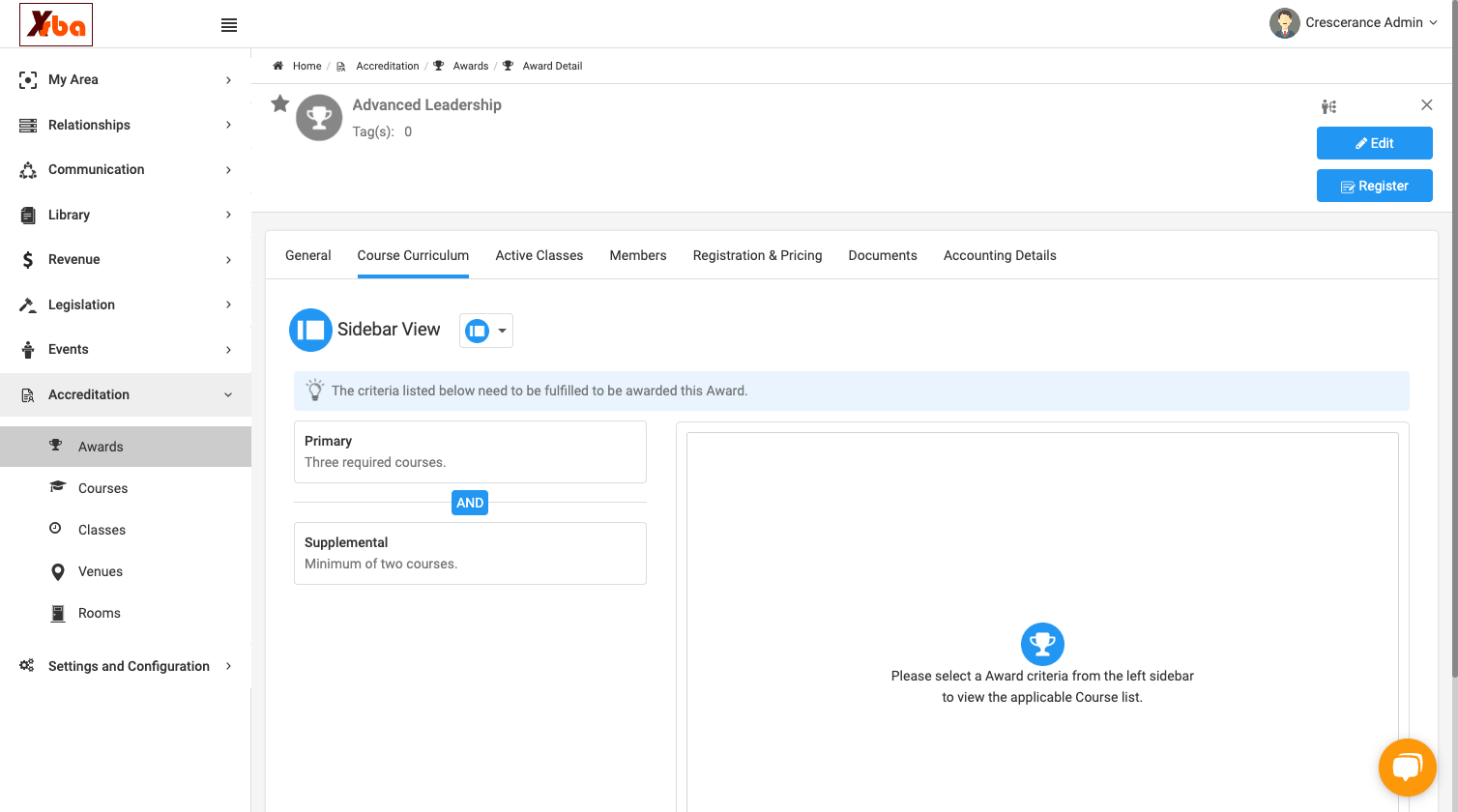Open the Members tab
The width and height of the screenshot is (1458, 812).
[x=638, y=255]
